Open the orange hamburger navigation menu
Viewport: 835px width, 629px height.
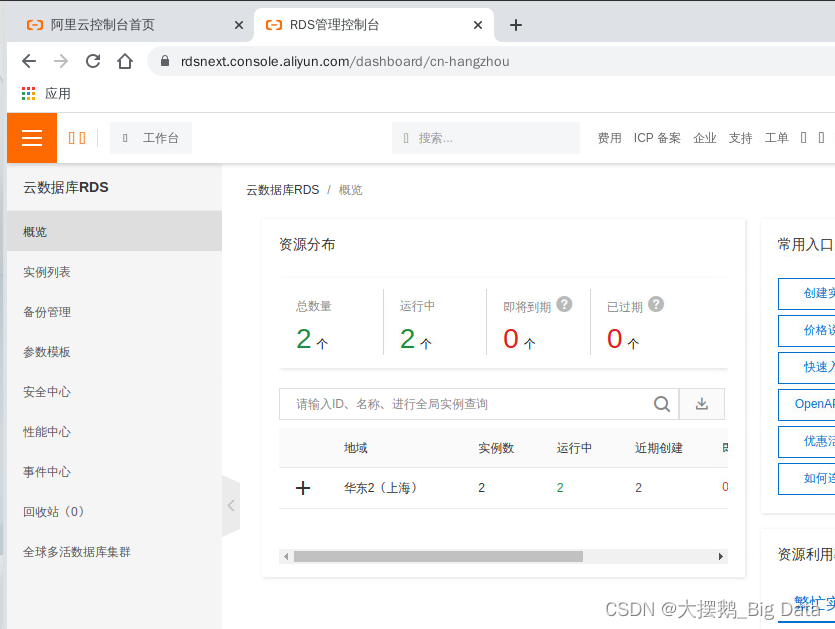[x=32, y=137]
